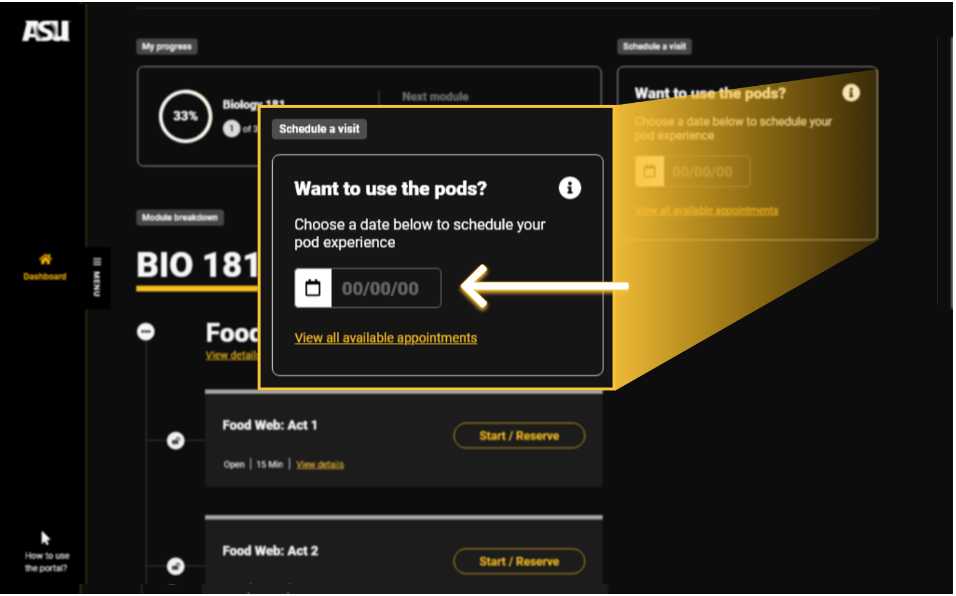This screenshot has height=596, width=956.
Task: Open How to use the portal help
Action: click(x=46, y=561)
